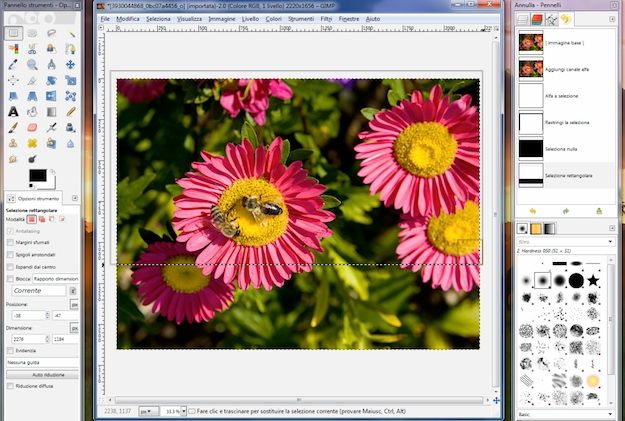This screenshot has width=625, height=421.
Task: Select the Ellipse Select tool
Action: click(x=33, y=33)
